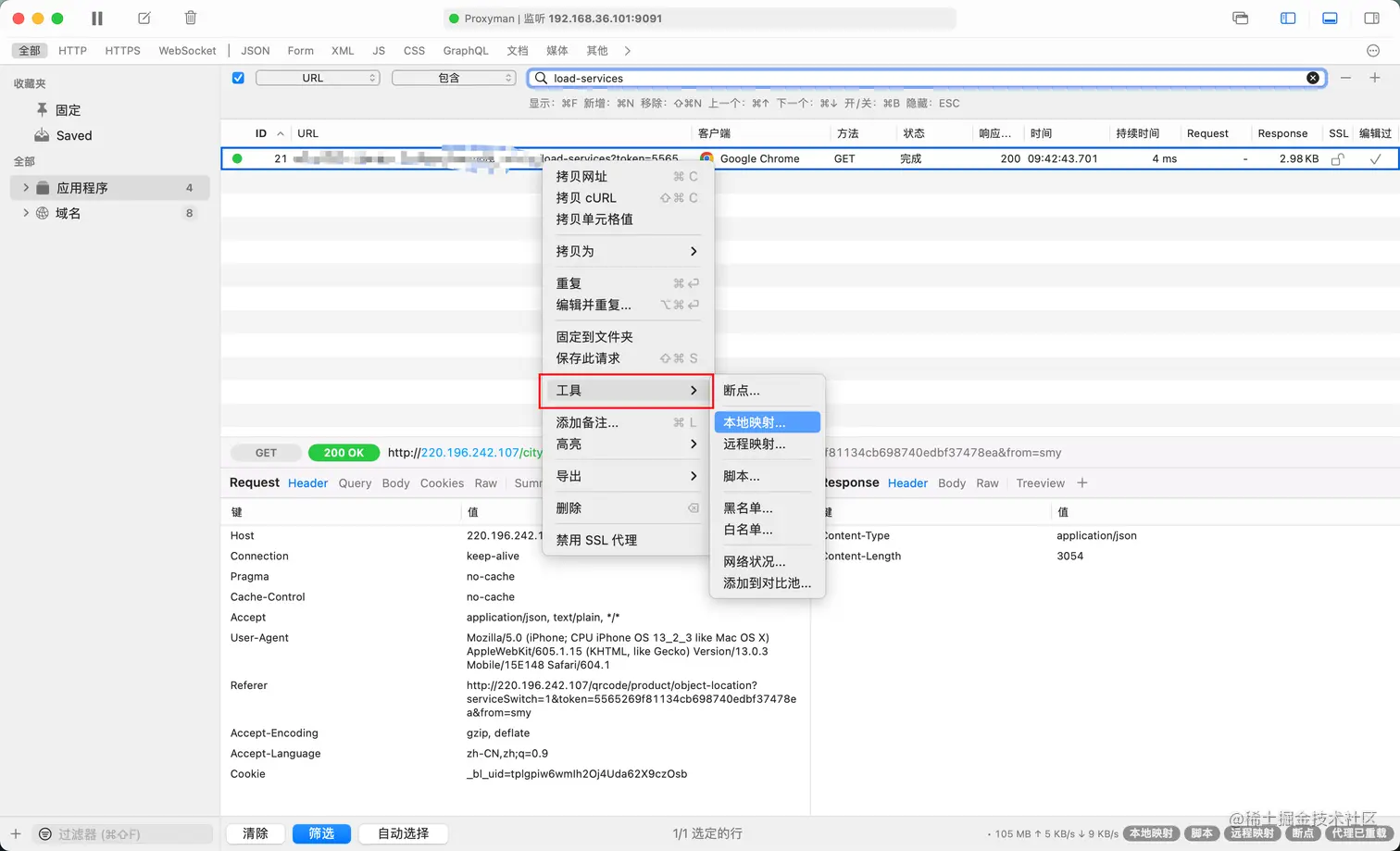Toggle the 断点 status bar button

click(1303, 833)
